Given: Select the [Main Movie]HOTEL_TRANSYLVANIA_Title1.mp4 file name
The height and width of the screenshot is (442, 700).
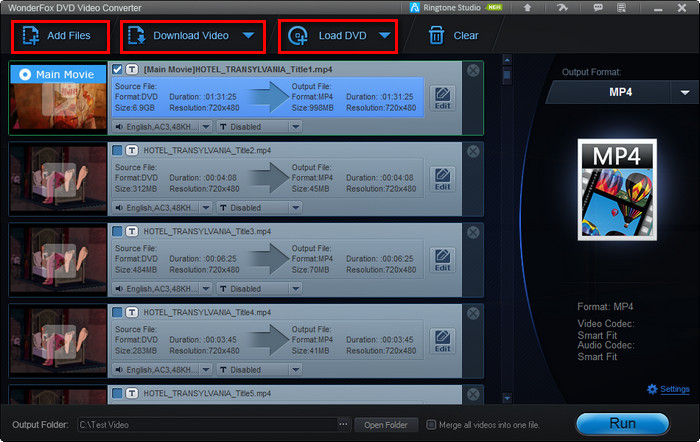Looking at the screenshot, I should tap(238, 69).
